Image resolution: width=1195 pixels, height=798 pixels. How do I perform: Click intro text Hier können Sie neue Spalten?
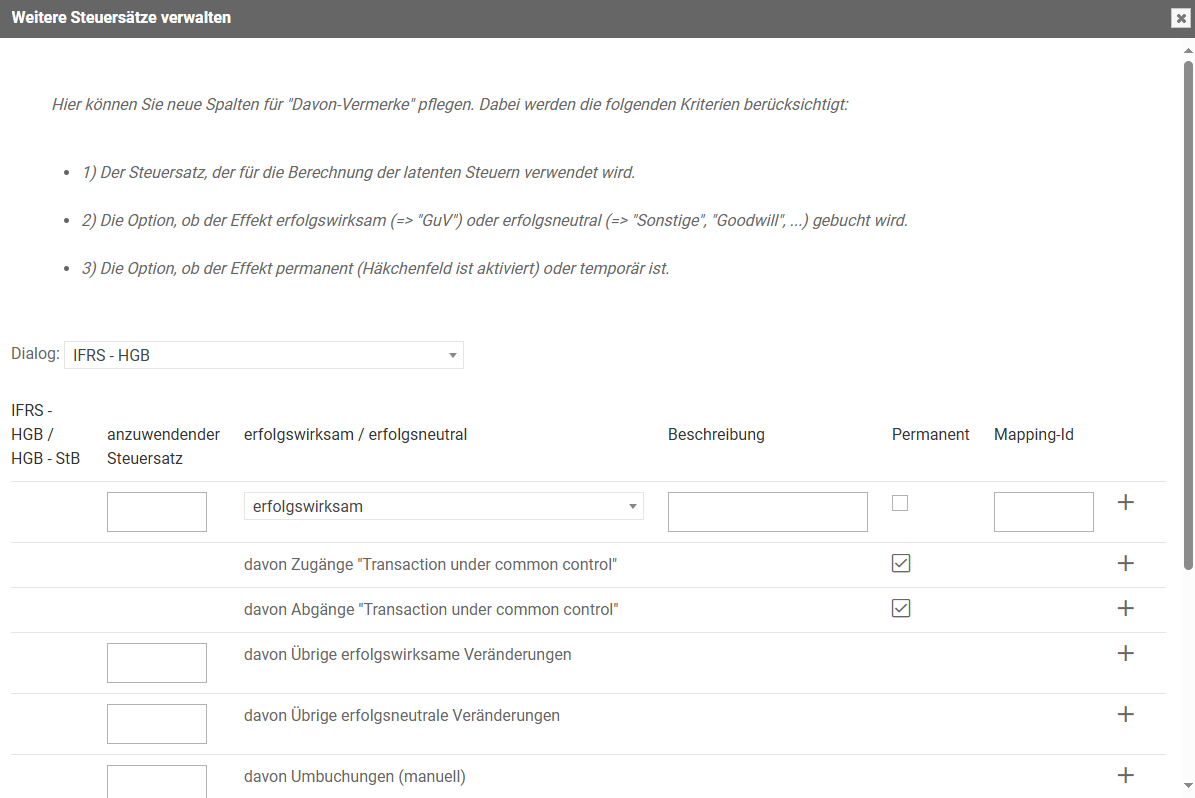click(x=450, y=105)
